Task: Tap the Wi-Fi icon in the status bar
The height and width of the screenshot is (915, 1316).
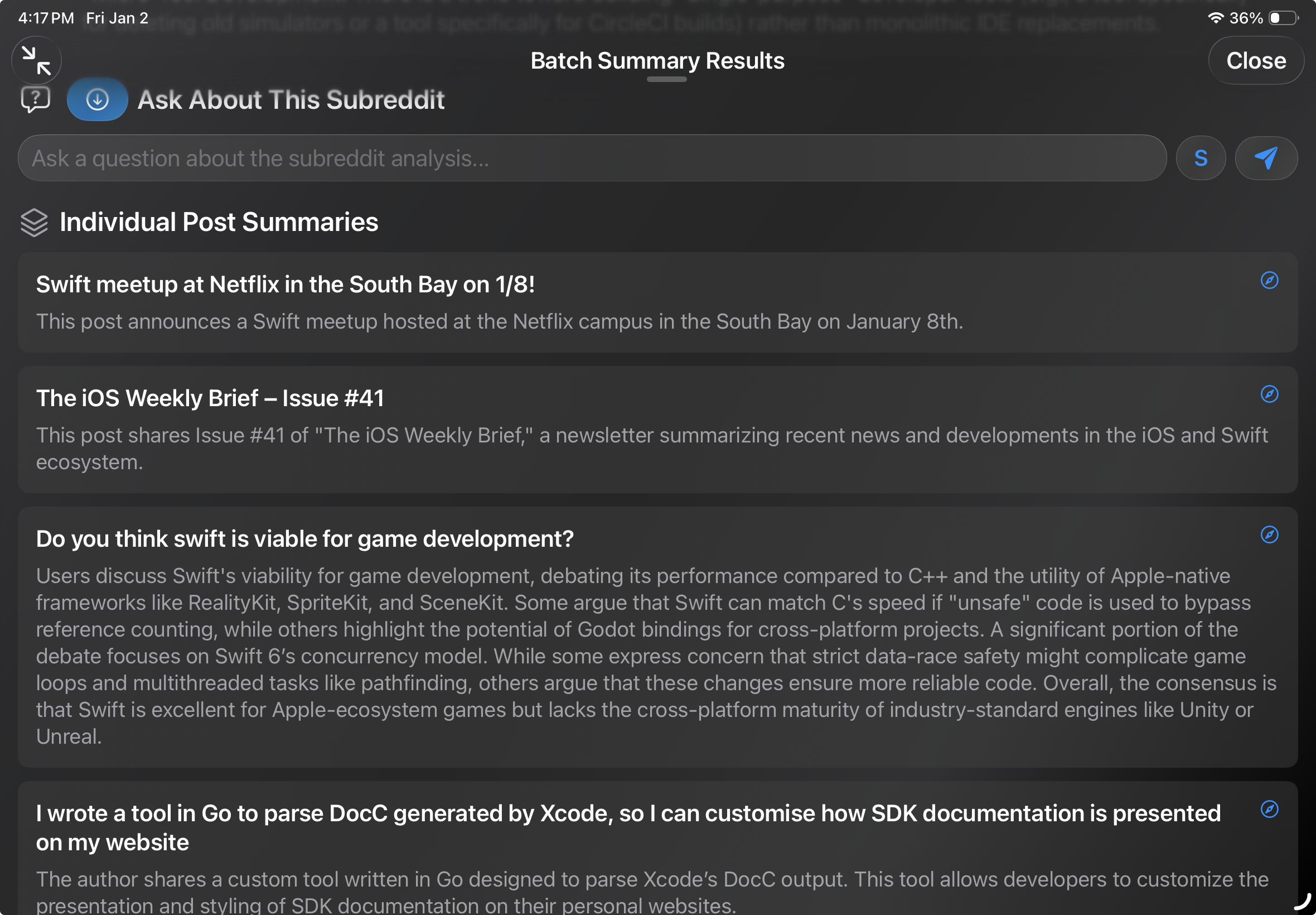Action: click(x=1215, y=17)
